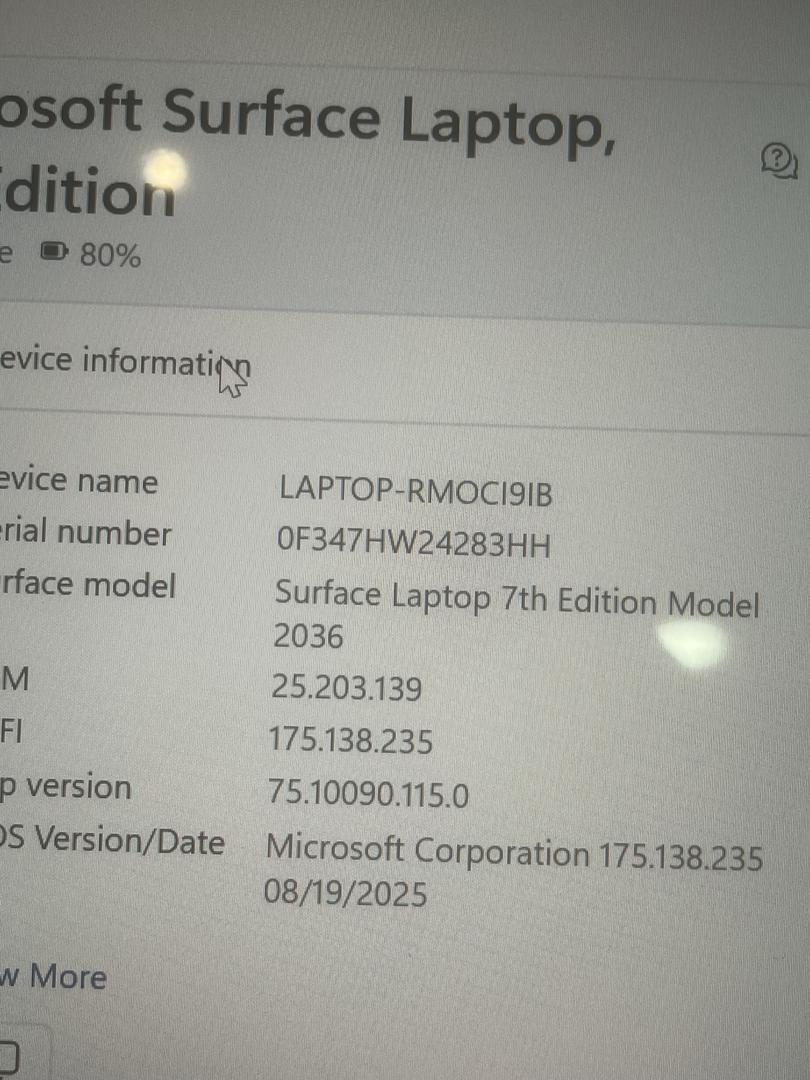The width and height of the screenshot is (810, 1080).
Task: Click the 80% battery percentage text
Action: [x=110, y=255]
